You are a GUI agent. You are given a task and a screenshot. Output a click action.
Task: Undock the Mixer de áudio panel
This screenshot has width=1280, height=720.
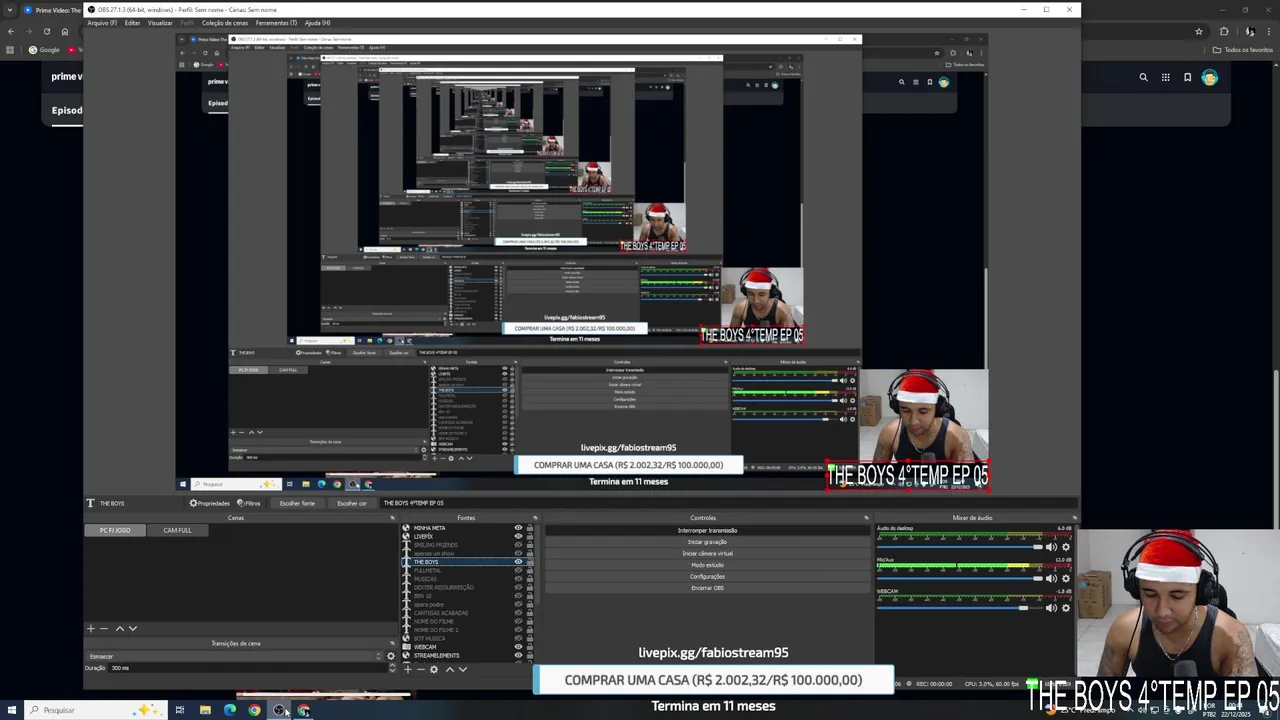click(x=1074, y=518)
